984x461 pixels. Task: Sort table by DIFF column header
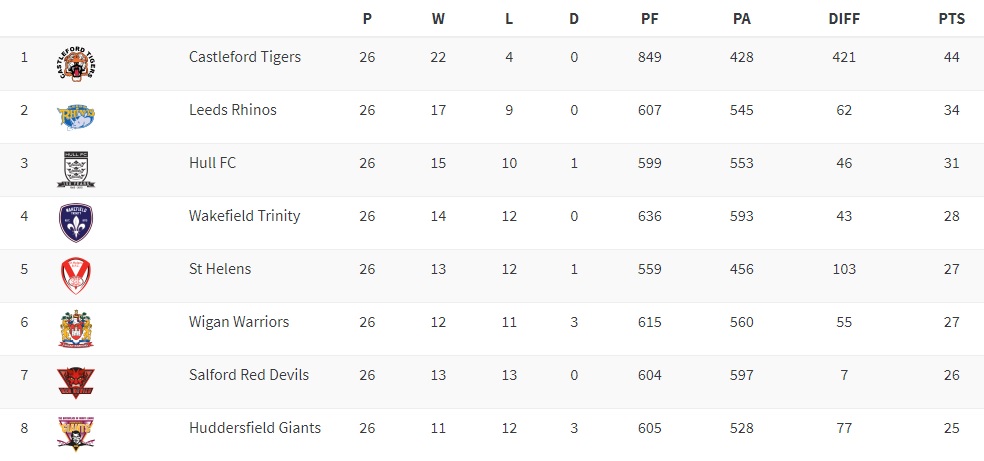coord(843,19)
